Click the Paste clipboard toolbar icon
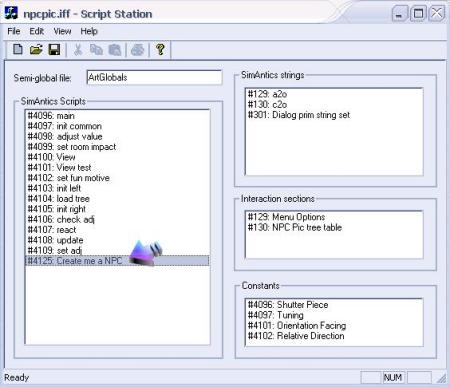450x387 pixels. (x=115, y=50)
